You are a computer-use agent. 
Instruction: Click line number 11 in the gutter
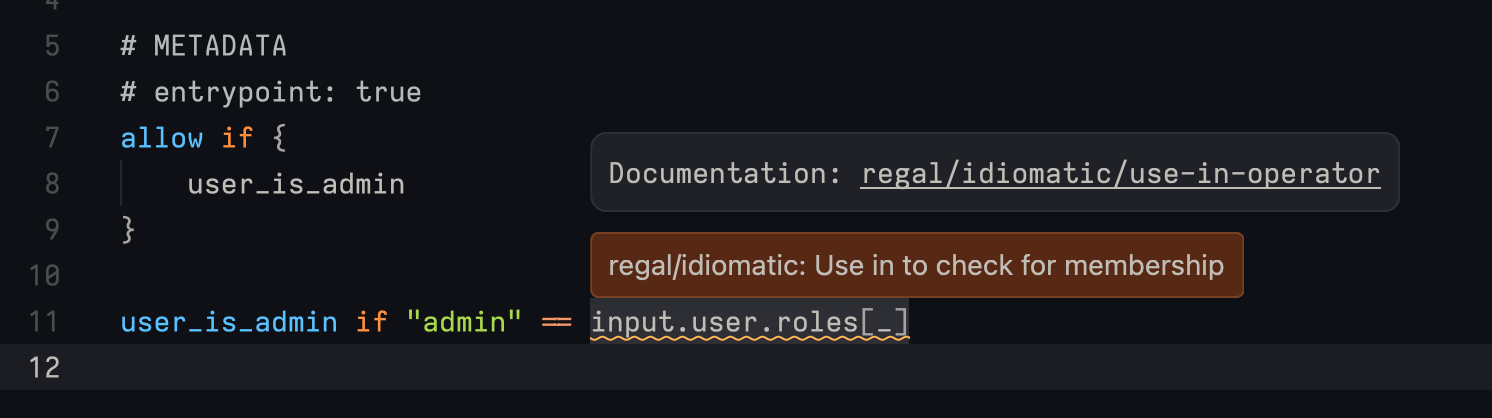click(44, 323)
